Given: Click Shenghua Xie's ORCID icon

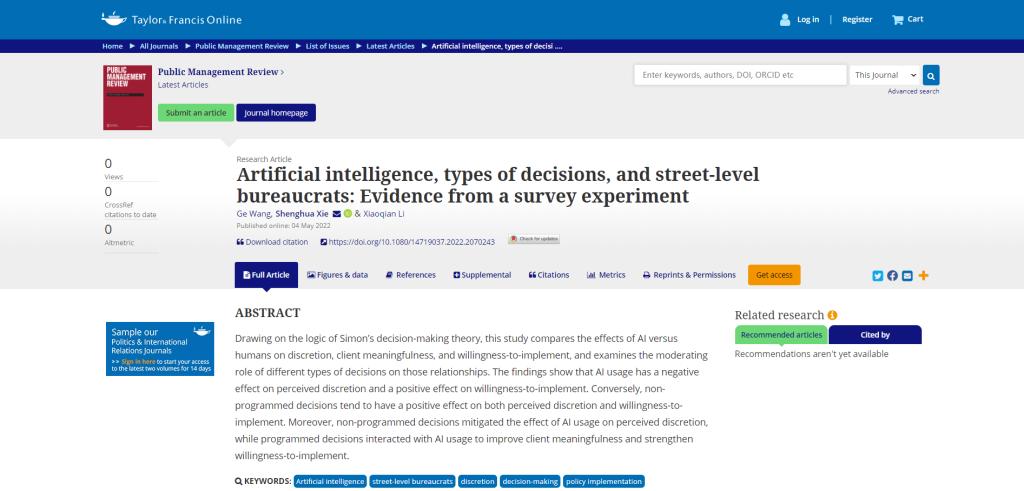Looking at the screenshot, I should pos(348,213).
